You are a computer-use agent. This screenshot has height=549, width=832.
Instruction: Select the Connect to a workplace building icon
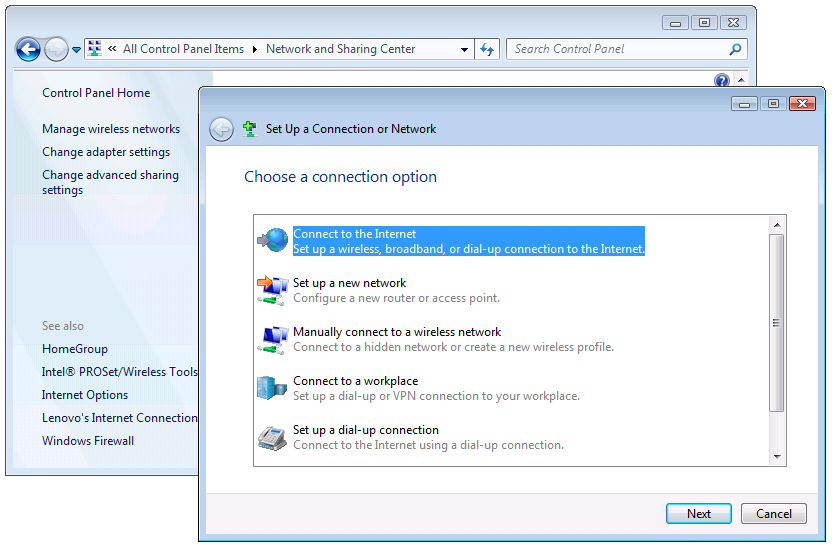(273, 388)
